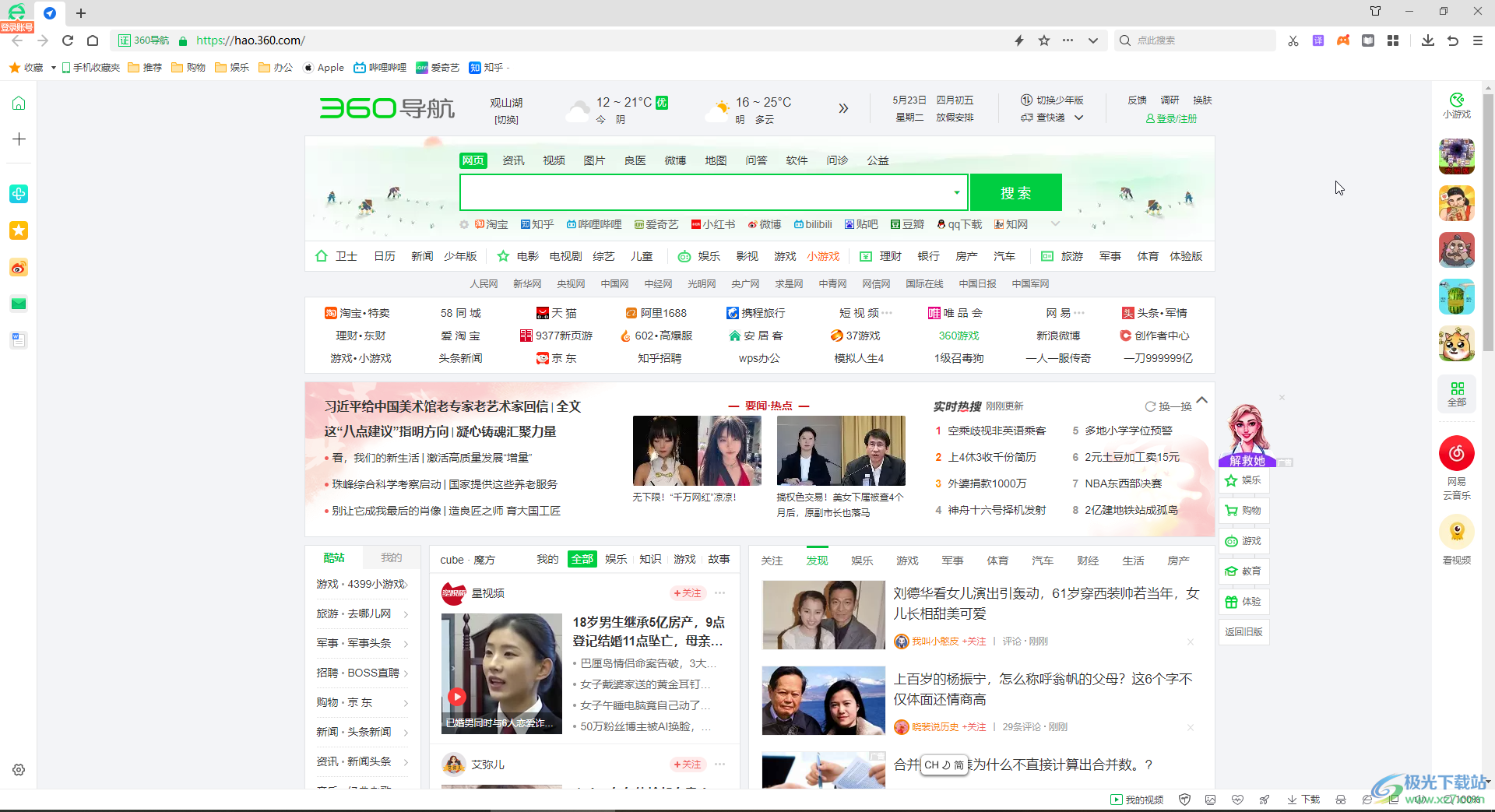
Task: Select the 资讯 search tab
Action: (x=513, y=160)
